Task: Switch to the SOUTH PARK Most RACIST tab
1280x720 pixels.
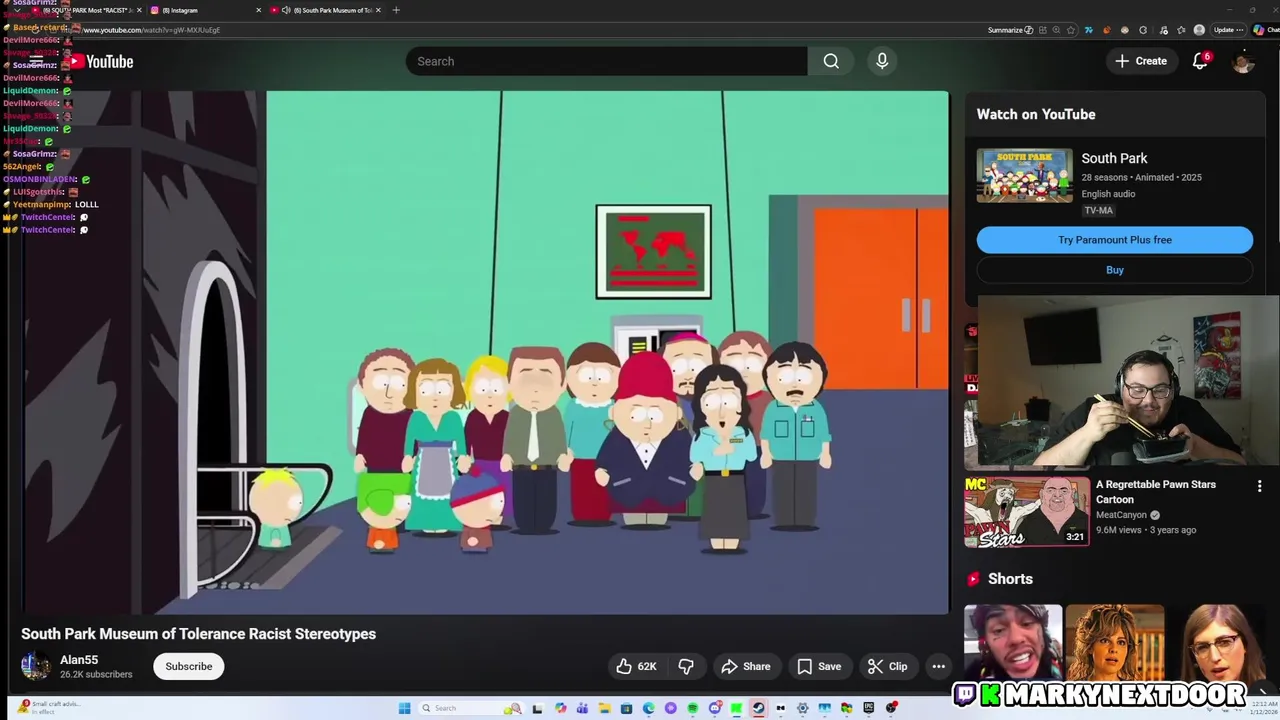Action: tap(88, 10)
